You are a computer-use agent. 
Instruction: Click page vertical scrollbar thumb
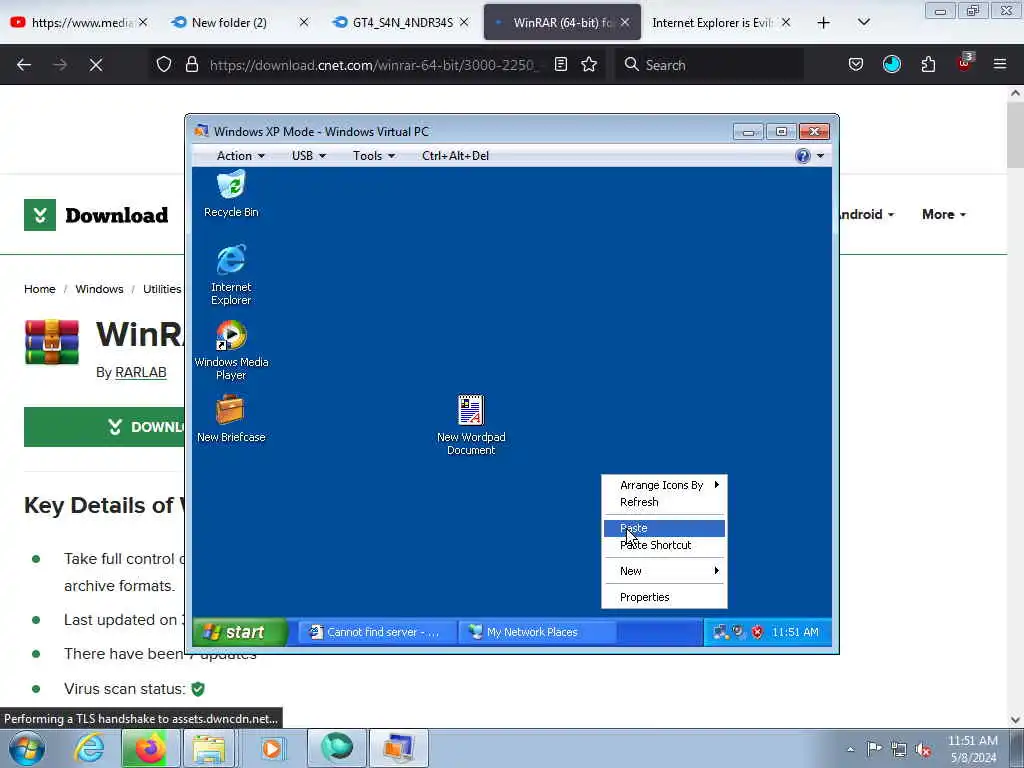(1015, 135)
